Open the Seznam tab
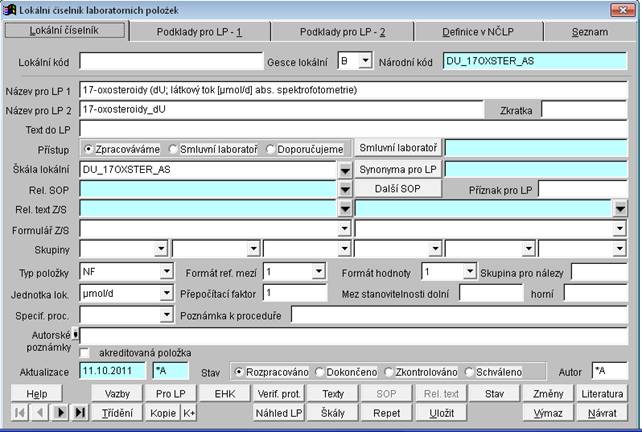 click(x=589, y=32)
